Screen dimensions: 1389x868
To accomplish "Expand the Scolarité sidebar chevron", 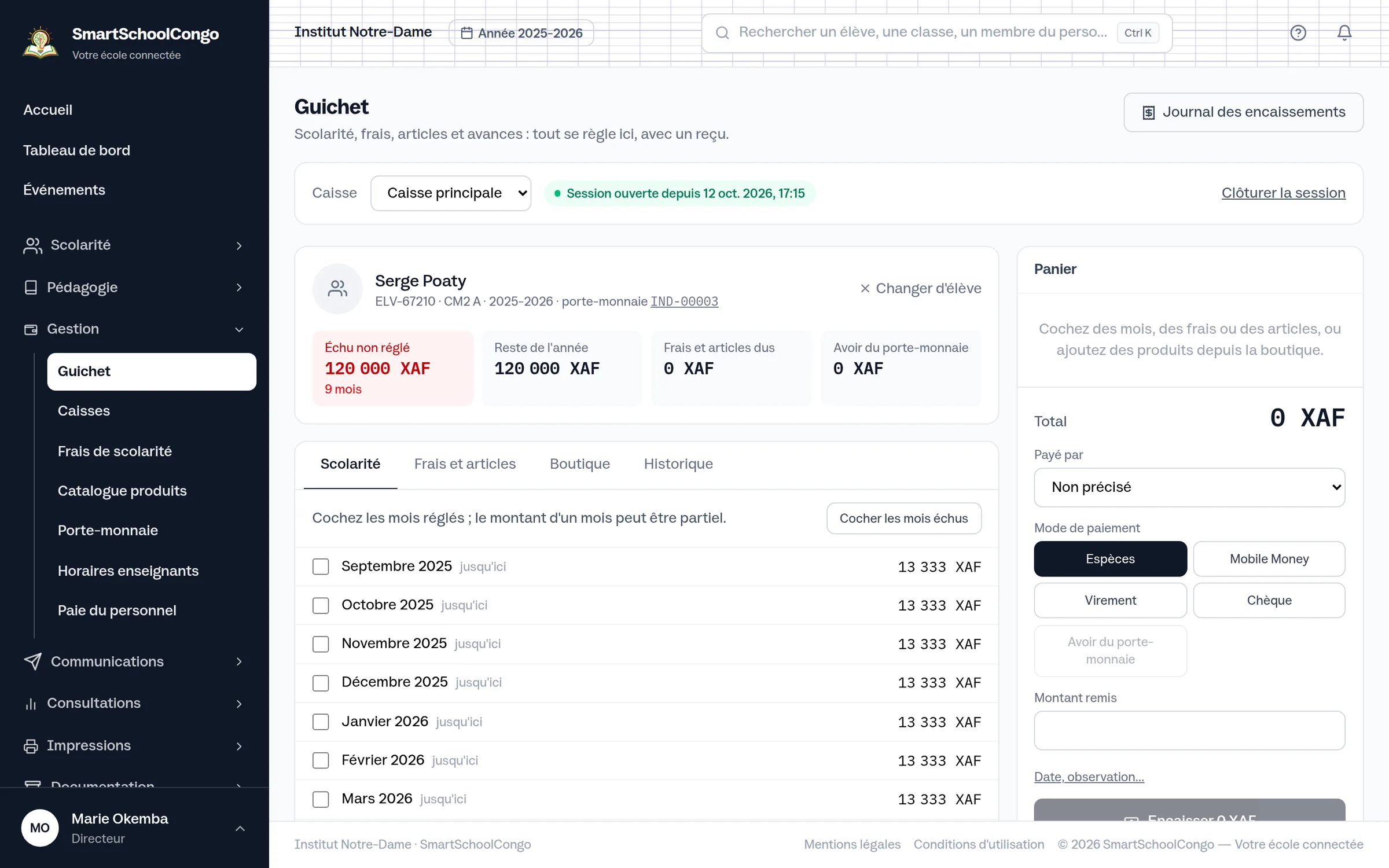I will point(239,246).
